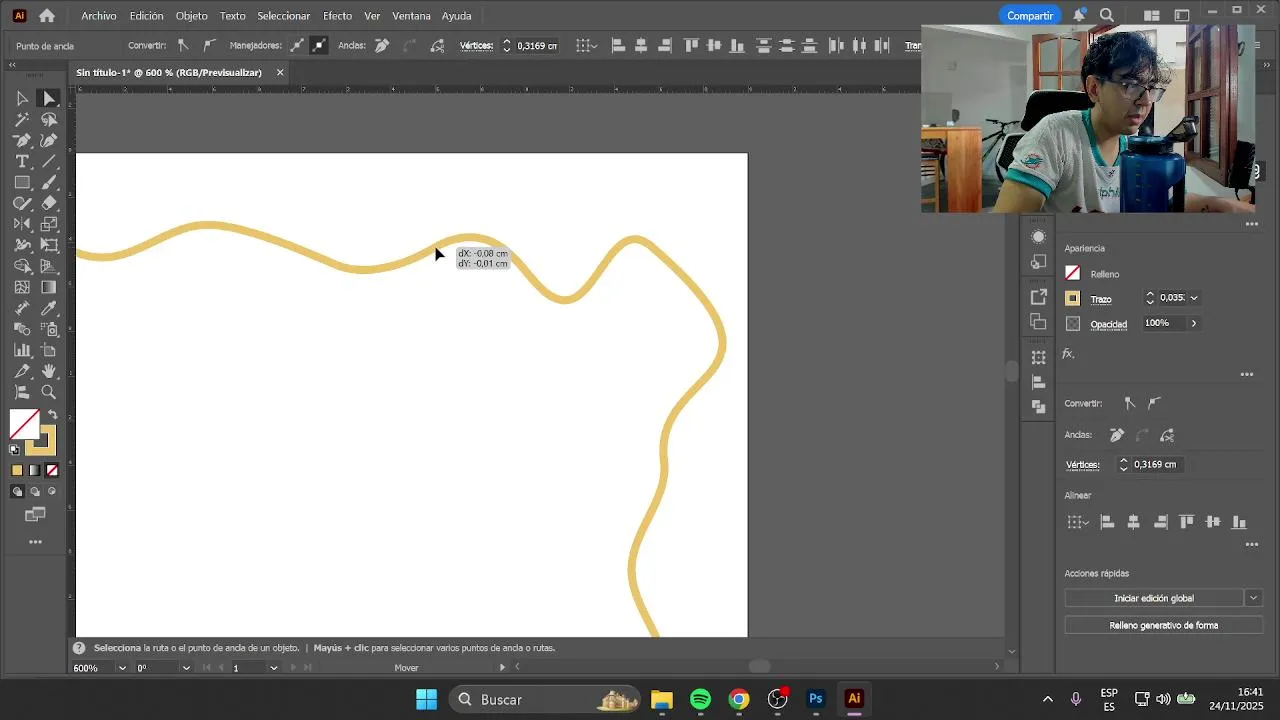Show handles for multiple selected anchor points

pos(297,46)
